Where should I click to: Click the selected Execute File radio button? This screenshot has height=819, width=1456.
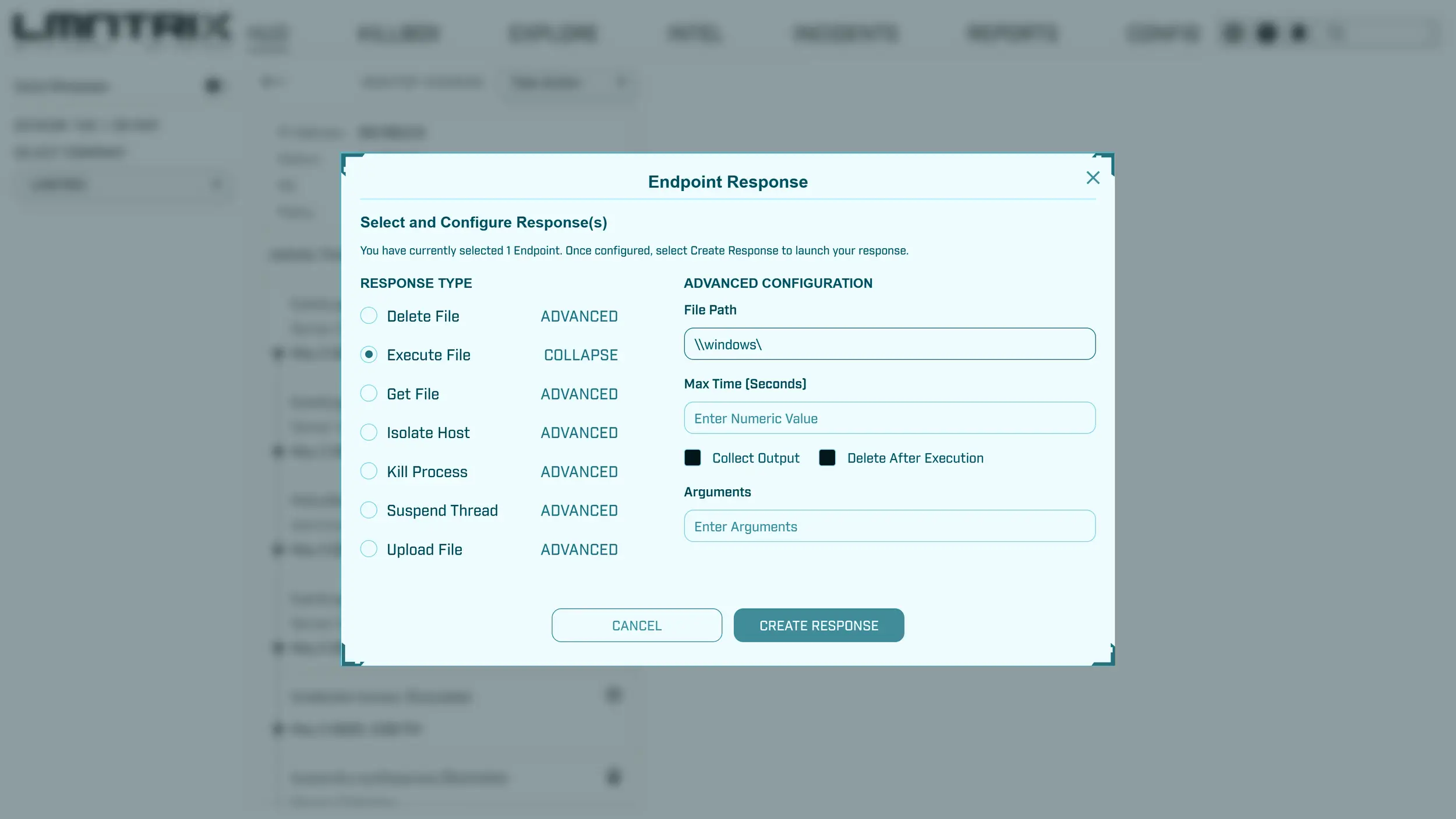[x=369, y=355]
